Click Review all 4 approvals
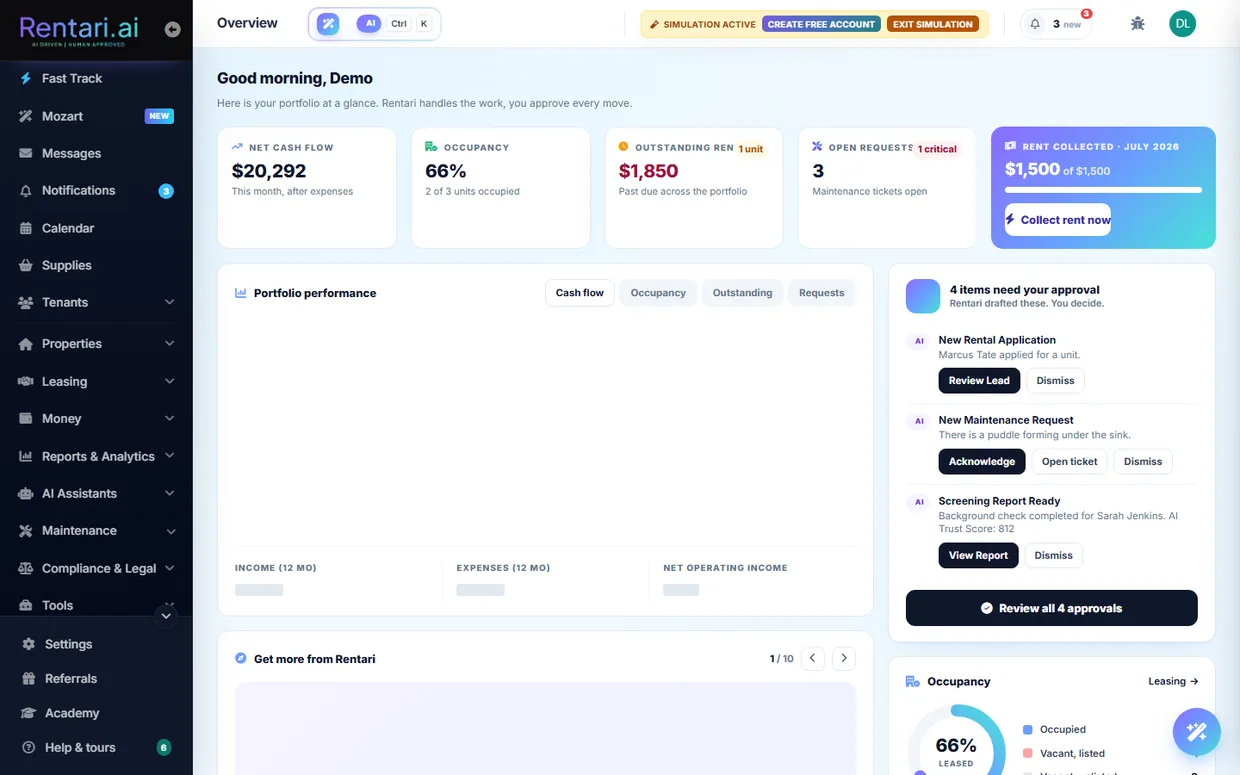The image size is (1240, 775). [x=1051, y=608]
